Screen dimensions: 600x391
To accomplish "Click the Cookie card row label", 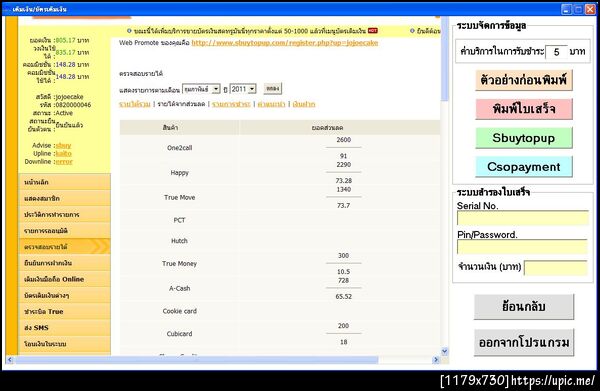I will pyautogui.click(x=179, y=311).
